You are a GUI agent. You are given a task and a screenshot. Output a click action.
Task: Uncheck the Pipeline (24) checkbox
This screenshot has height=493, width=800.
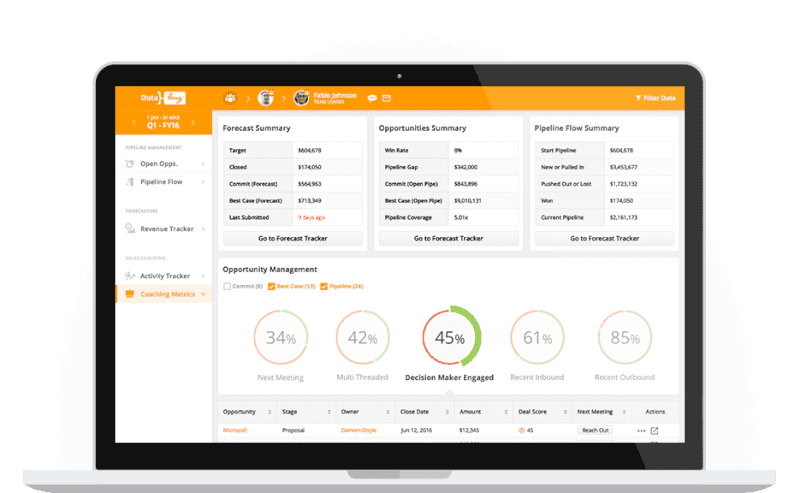click(324, 287)
